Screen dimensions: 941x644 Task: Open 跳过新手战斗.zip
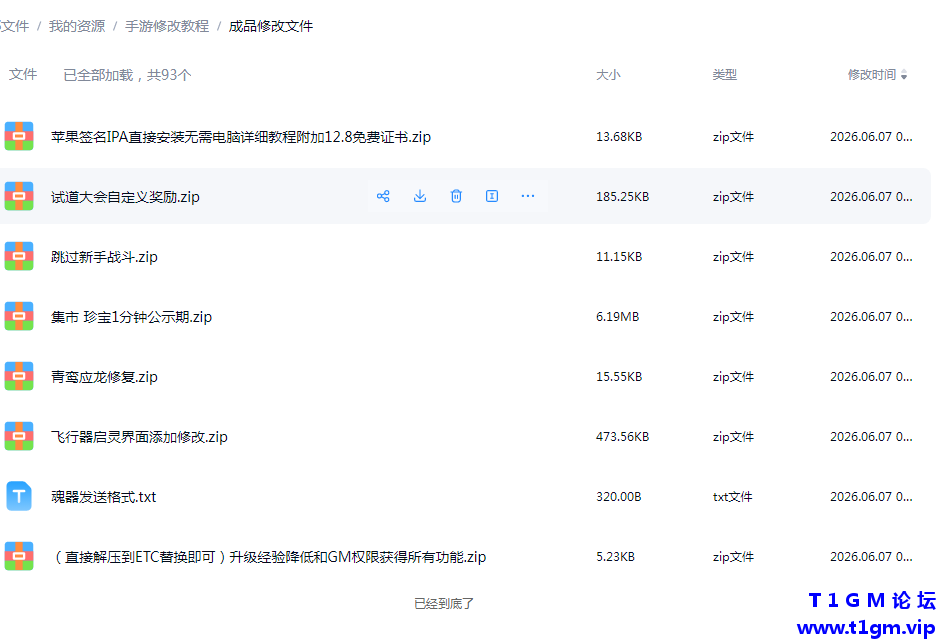pos(104,257)
